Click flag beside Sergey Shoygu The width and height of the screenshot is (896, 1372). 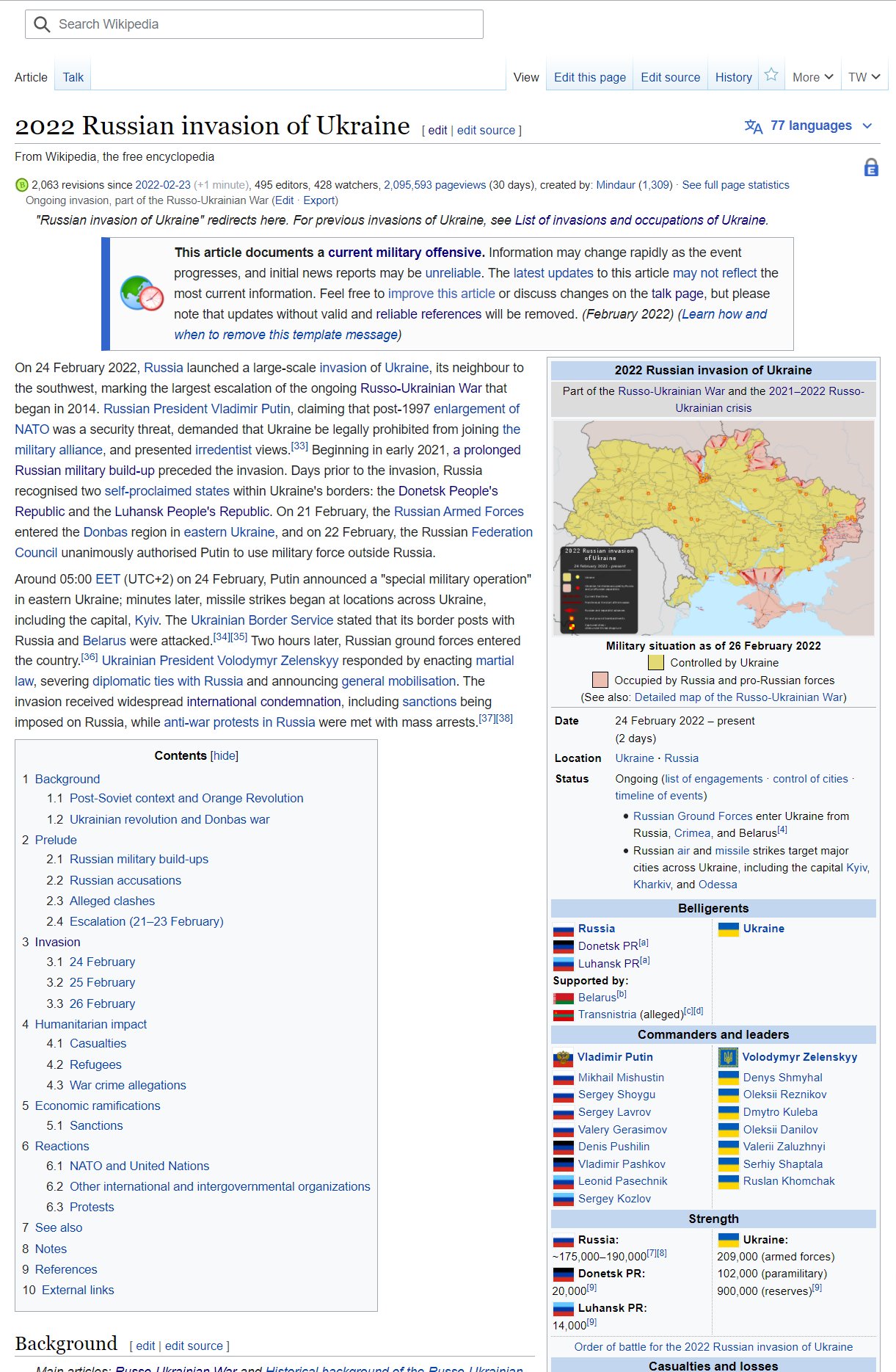564,1095
